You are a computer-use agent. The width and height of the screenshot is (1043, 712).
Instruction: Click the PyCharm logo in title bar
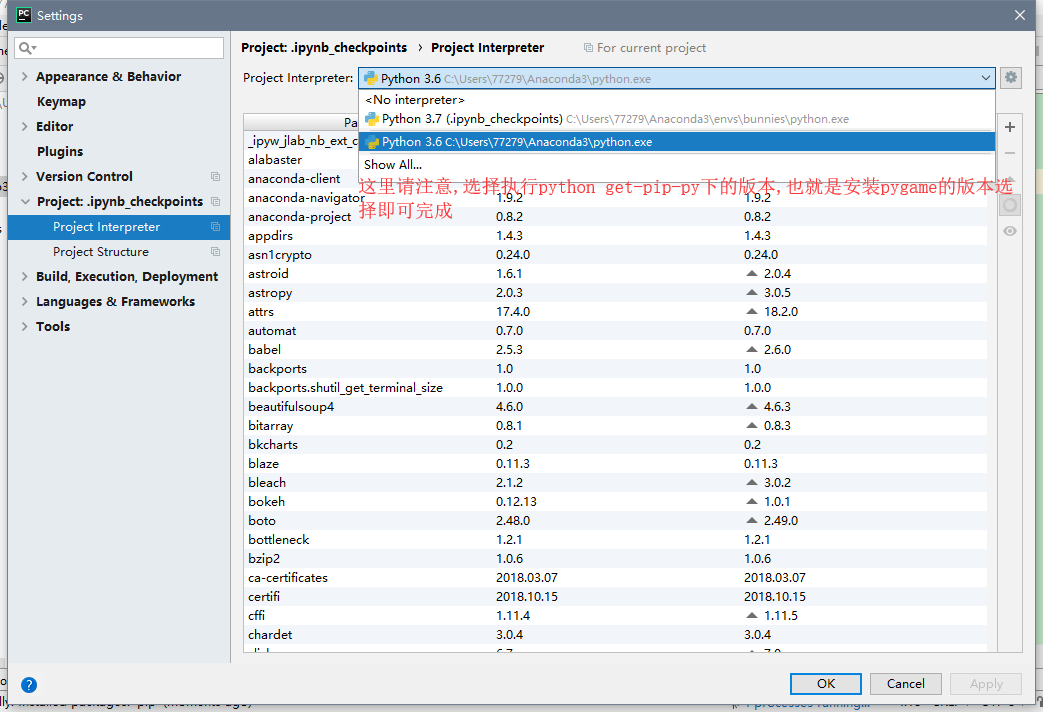[x=23, y=15]
